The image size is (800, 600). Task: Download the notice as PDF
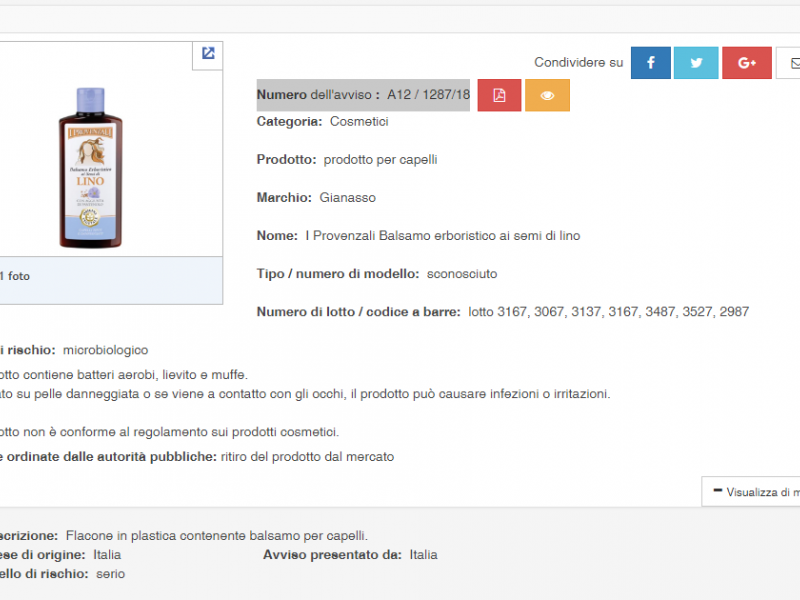click(x=499, y=95)
